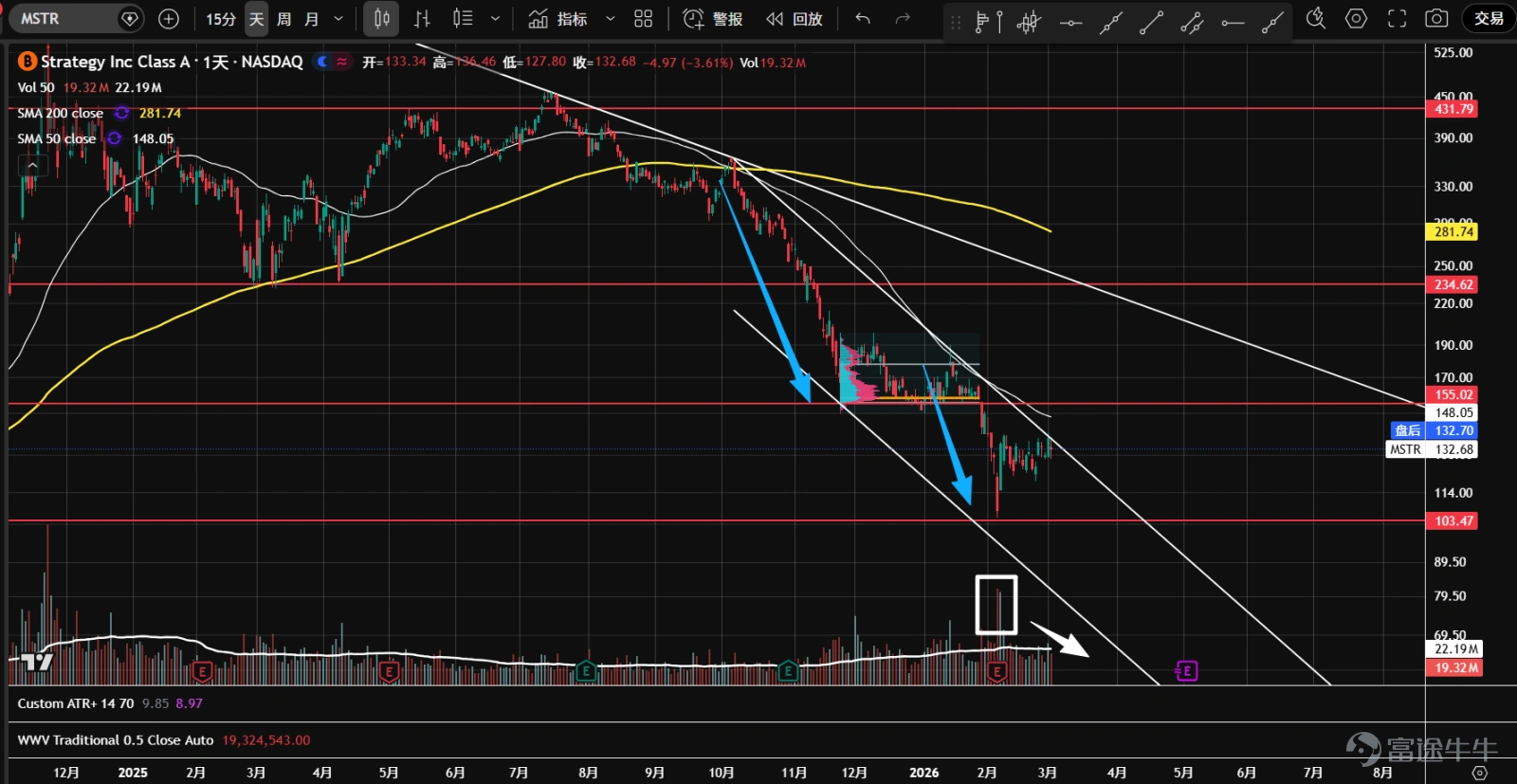Select the Vol 50 indicator legend
This screenshot has width=1517, height=784.
tap(36, 87)
